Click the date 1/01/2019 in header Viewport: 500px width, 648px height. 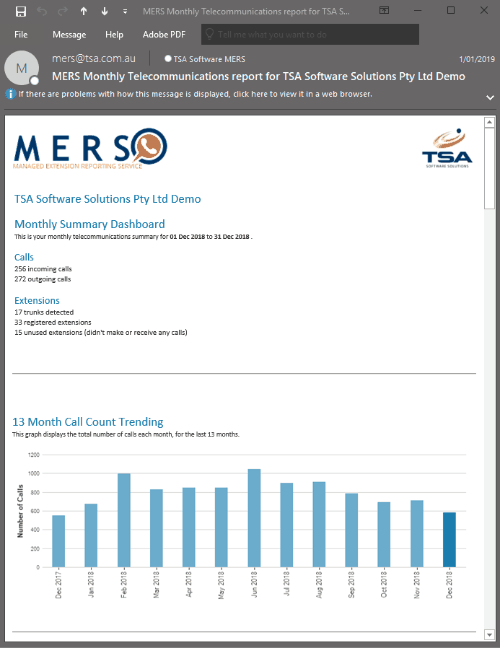pyautogui.click(x=477, y=59)
